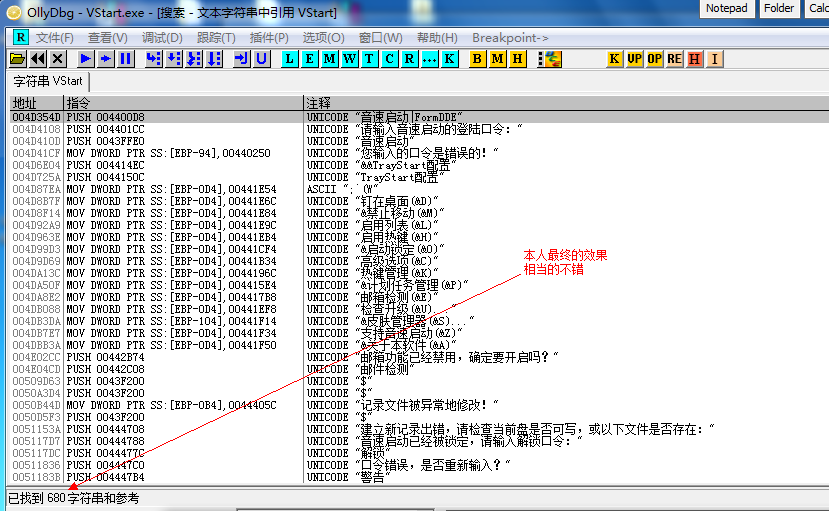The image size is (829, 511).
Task: Open Threads window with cyan T
Action: 369,59
